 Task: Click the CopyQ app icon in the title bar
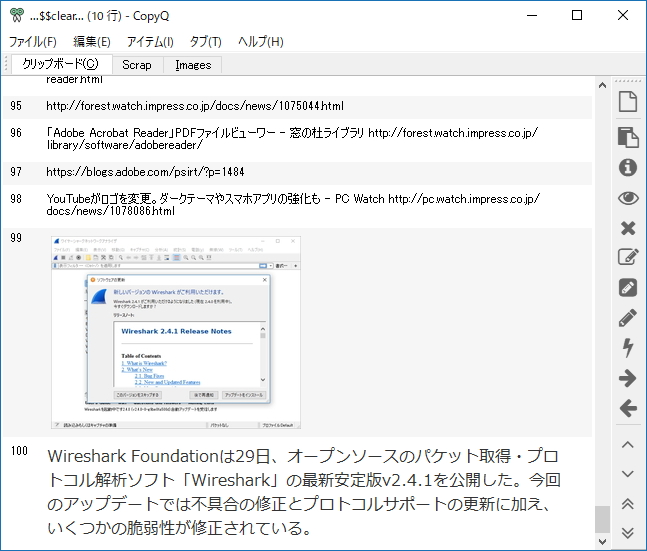point(17,15)
